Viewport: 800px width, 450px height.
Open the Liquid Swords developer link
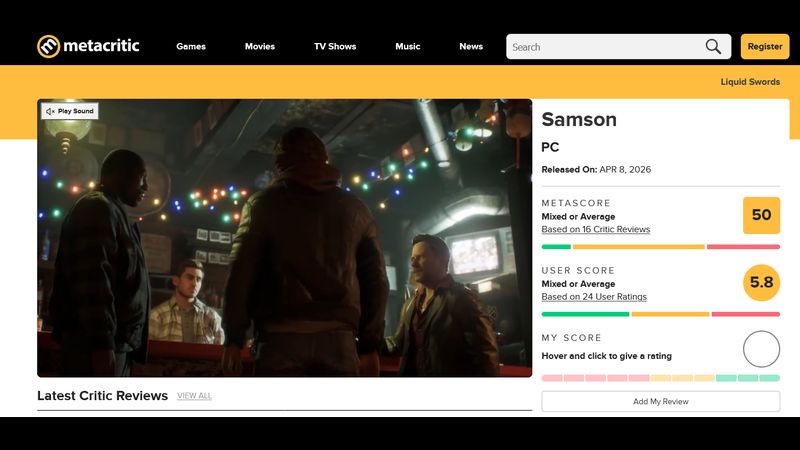click(x=750, y=82)
